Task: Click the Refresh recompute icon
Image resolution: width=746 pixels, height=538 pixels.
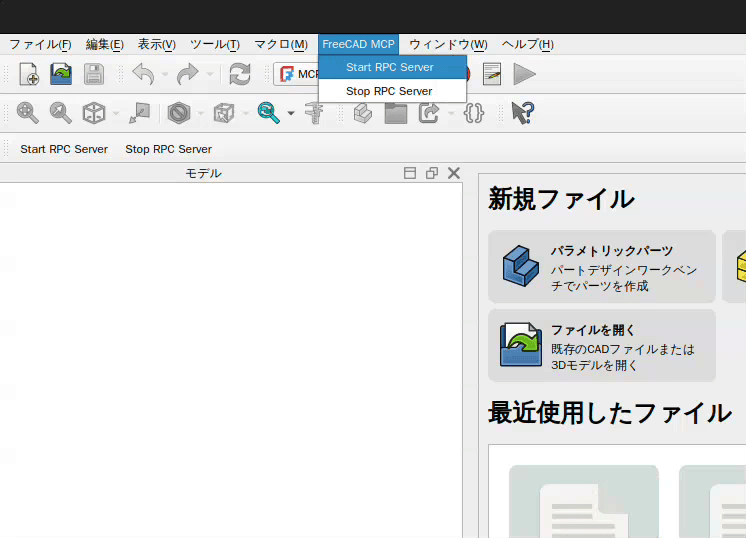Action: click(240, 74)
